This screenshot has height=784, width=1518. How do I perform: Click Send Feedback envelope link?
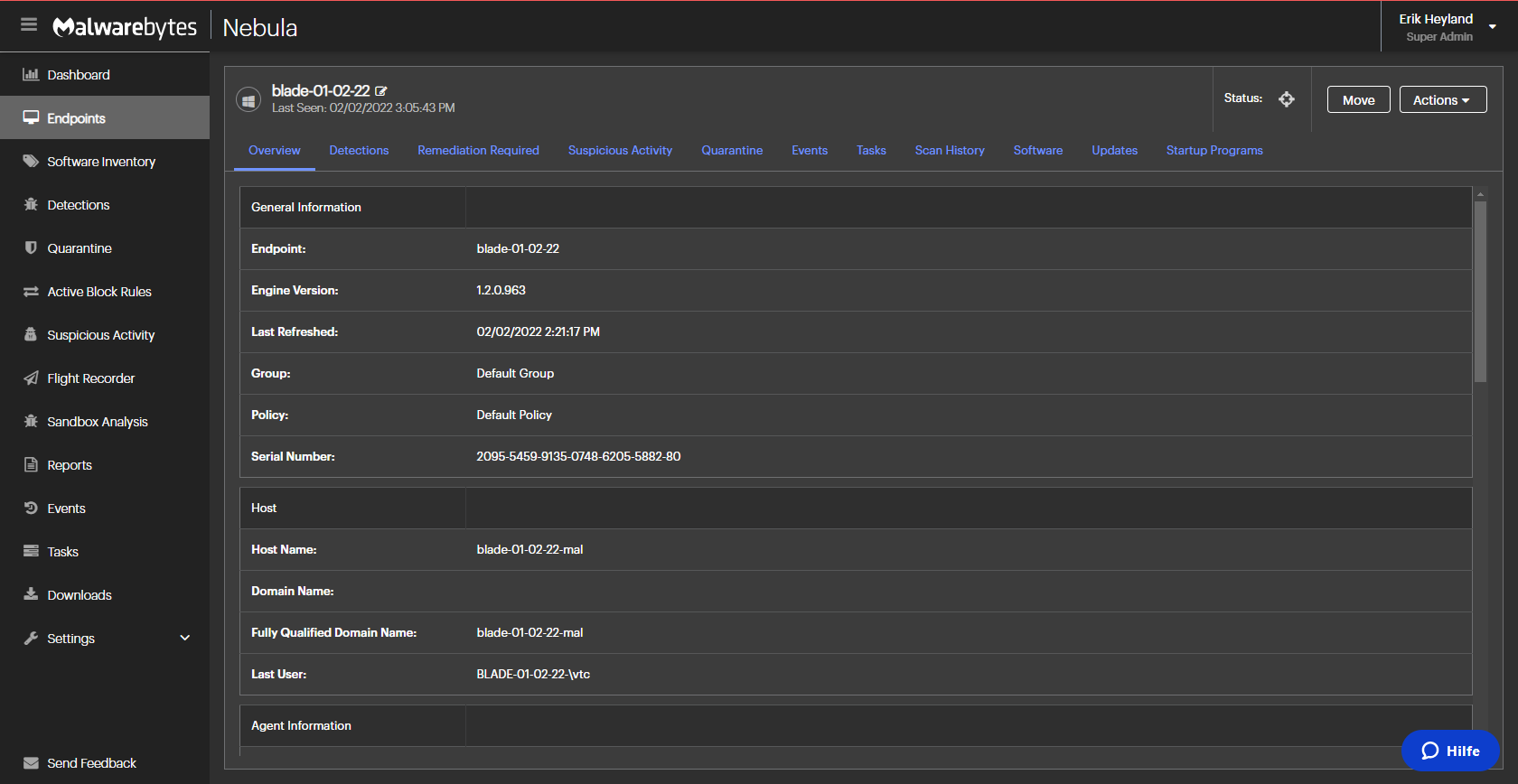(91, 763)
